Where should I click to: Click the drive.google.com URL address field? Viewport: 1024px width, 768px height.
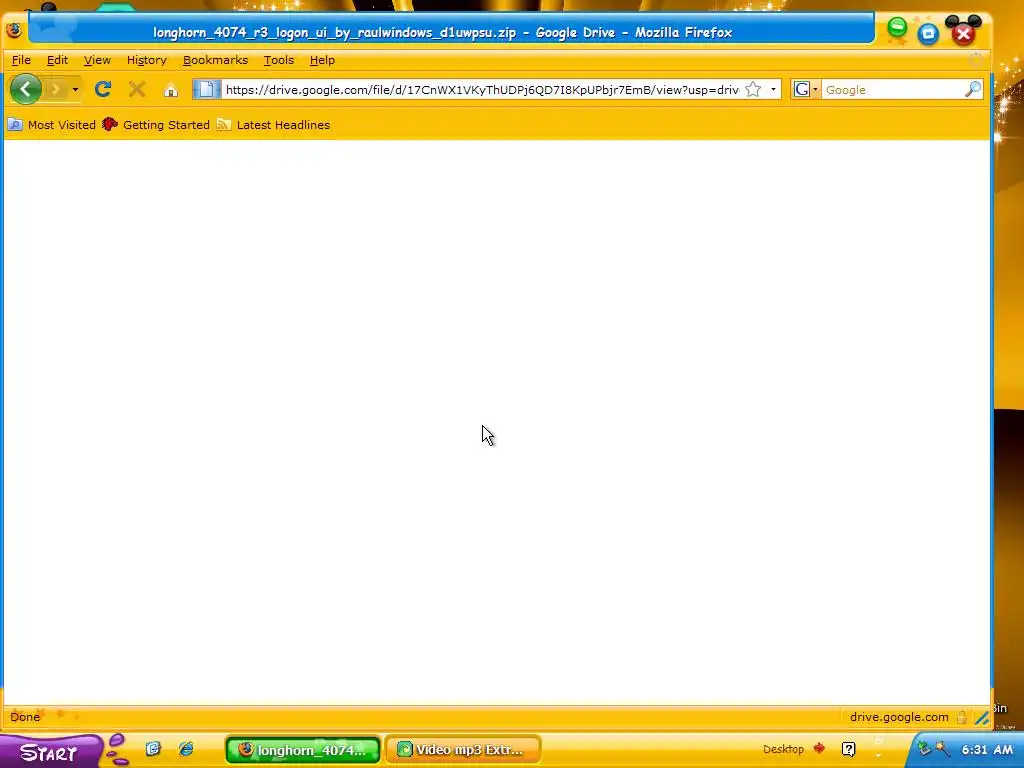click(x=482, y=89)
